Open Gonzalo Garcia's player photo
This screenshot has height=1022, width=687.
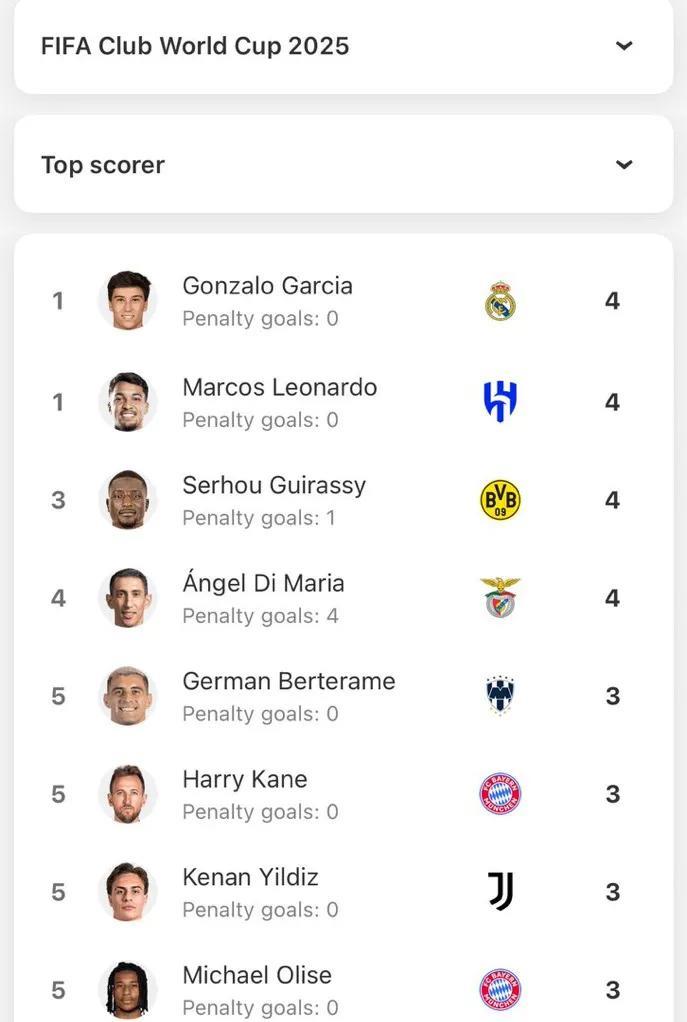point(128,300)
